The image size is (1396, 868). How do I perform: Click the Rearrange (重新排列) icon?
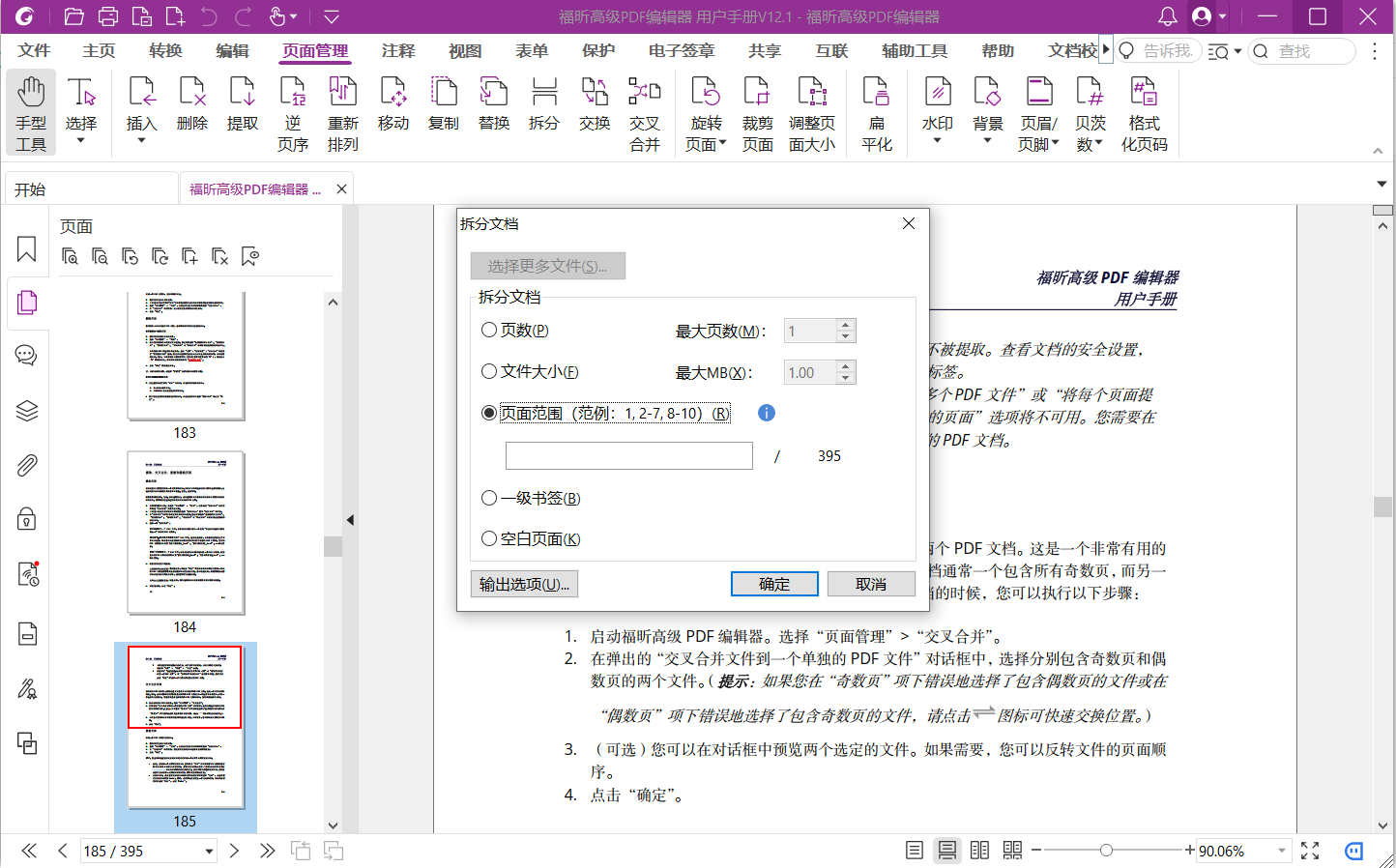[x=343, y=113]
